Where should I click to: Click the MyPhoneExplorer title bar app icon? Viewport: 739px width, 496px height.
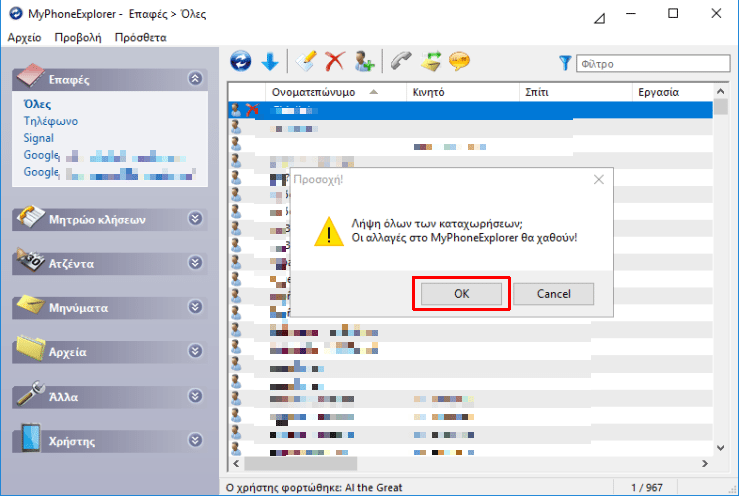16,13
